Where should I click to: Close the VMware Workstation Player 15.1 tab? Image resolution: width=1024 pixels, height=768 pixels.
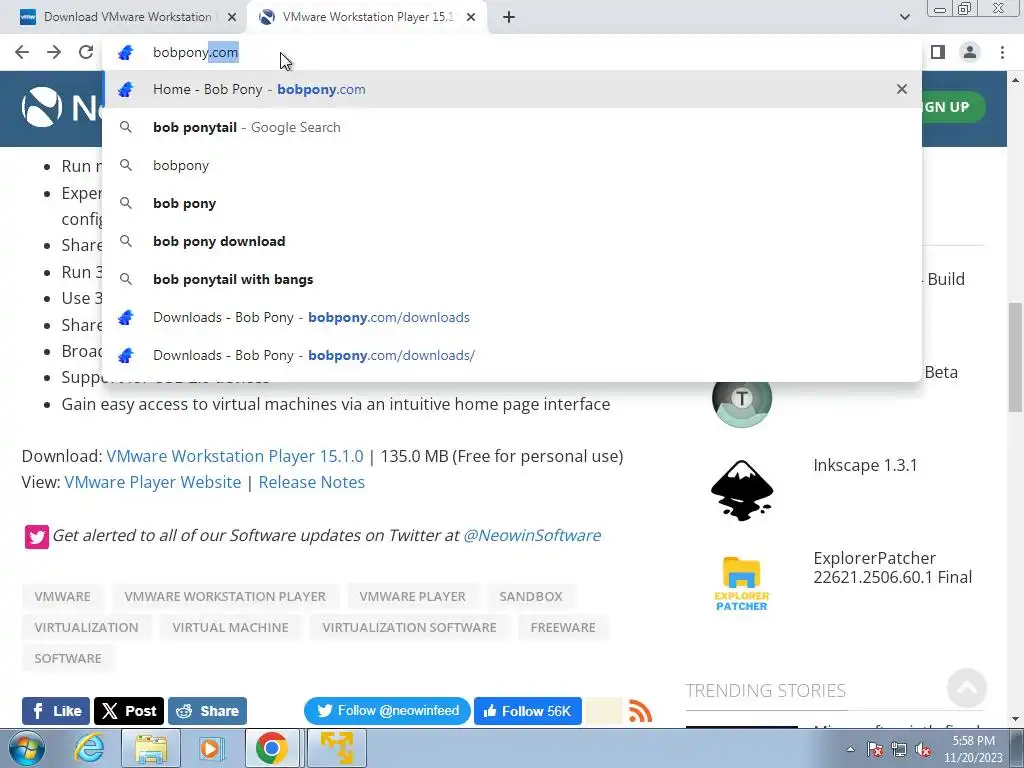coord(471,17)
